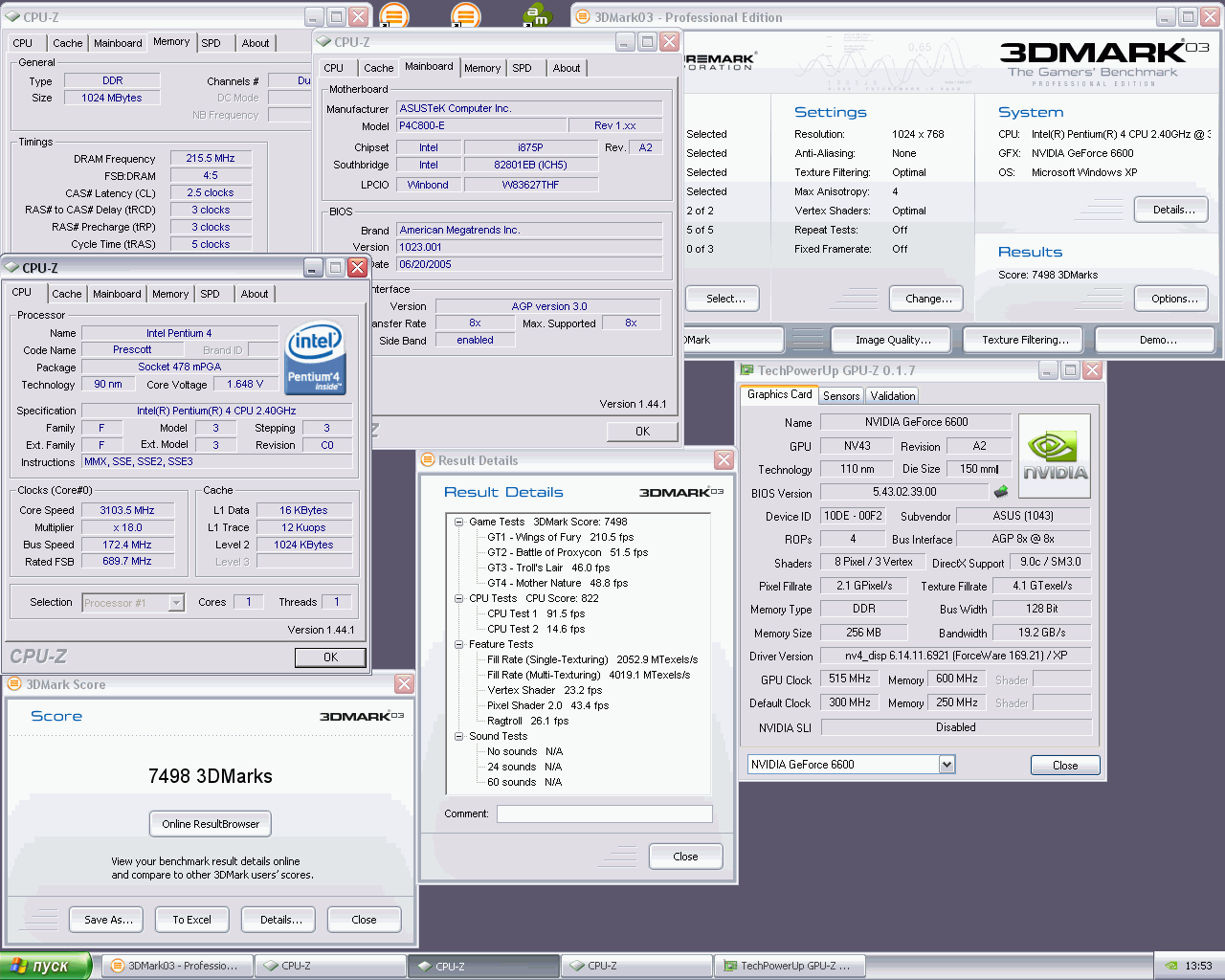Click title icon of CPU-Z window showing Processor
Image resolution: width=1225 pixels, height=980 pixels.
click(11, 268)
